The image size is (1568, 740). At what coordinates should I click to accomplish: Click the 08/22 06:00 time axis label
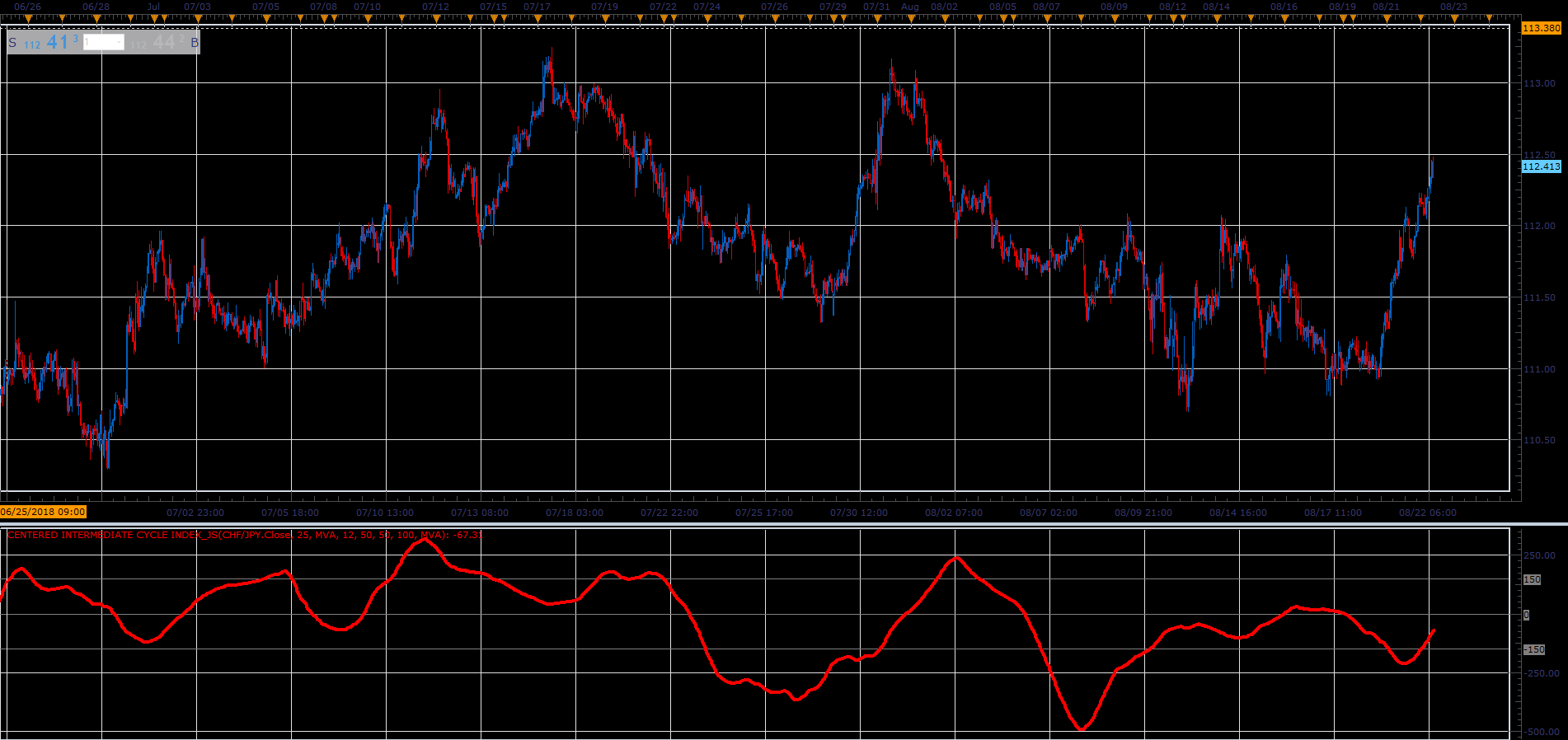tap(1428, 513)
